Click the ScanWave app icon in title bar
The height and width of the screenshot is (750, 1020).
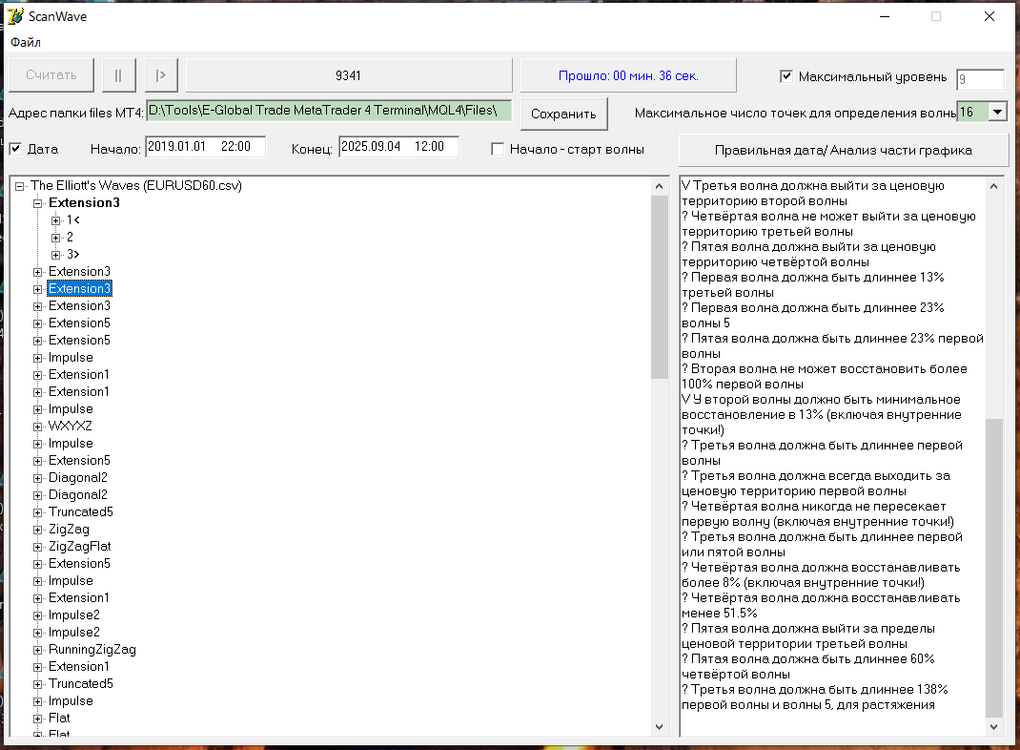point(16,16)
